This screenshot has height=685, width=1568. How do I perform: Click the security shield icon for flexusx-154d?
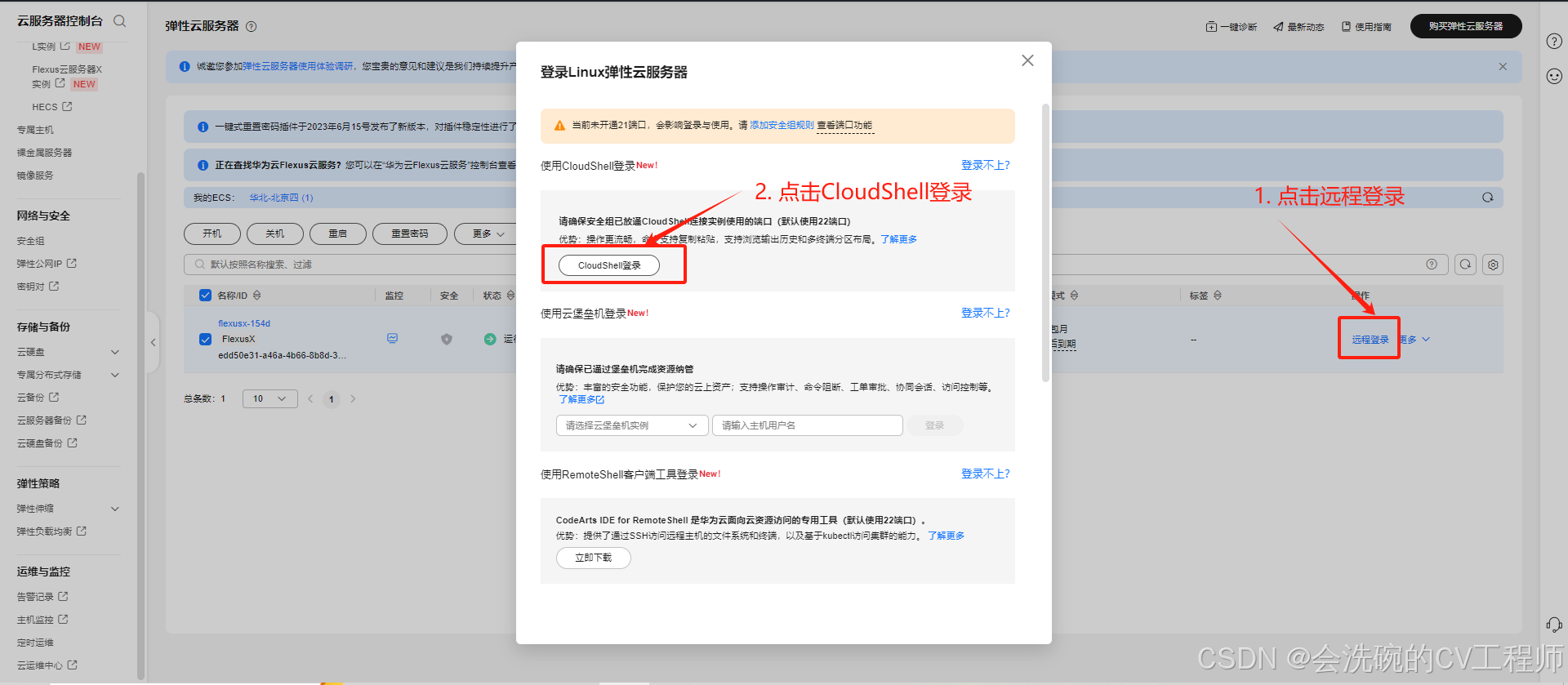pyautogui.click(x=447, y=339)
